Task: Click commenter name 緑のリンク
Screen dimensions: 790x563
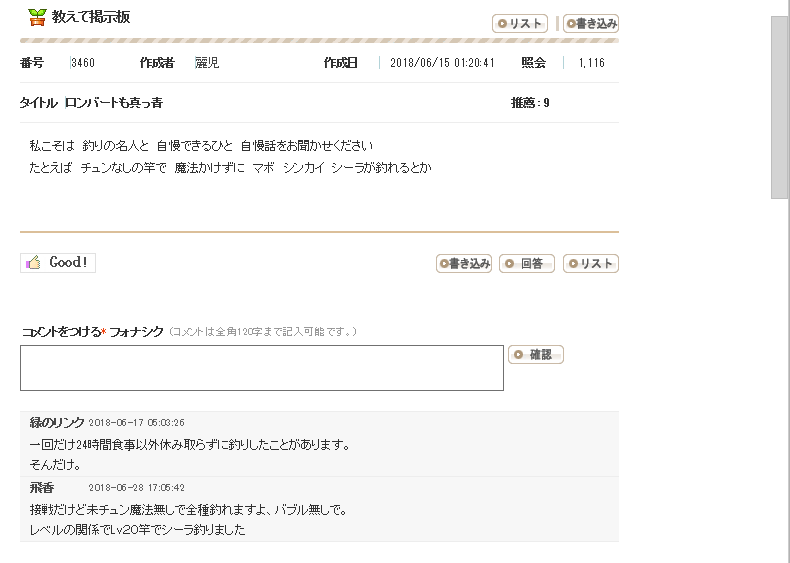Action: (57, 422)
